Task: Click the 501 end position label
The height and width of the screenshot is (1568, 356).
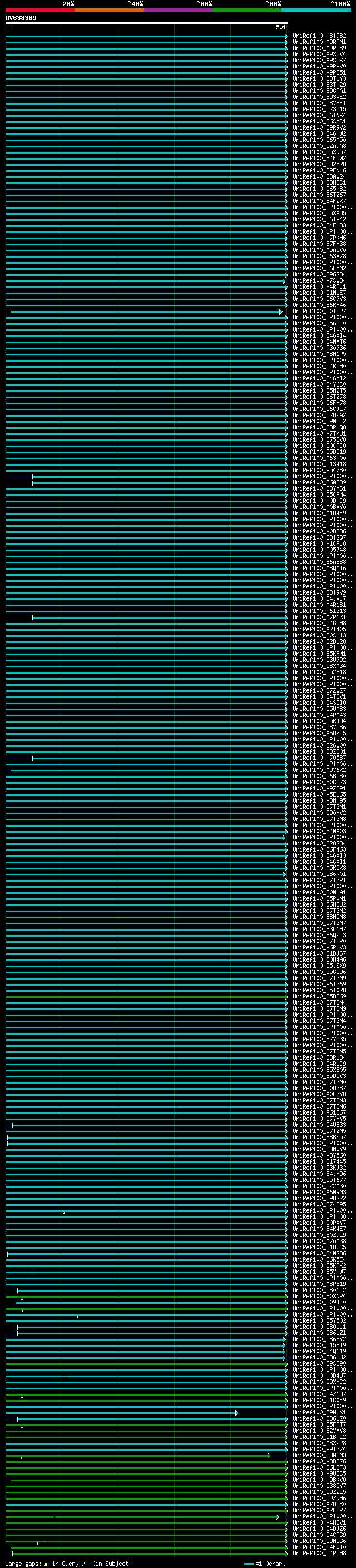Action: (x=280, y=27)
